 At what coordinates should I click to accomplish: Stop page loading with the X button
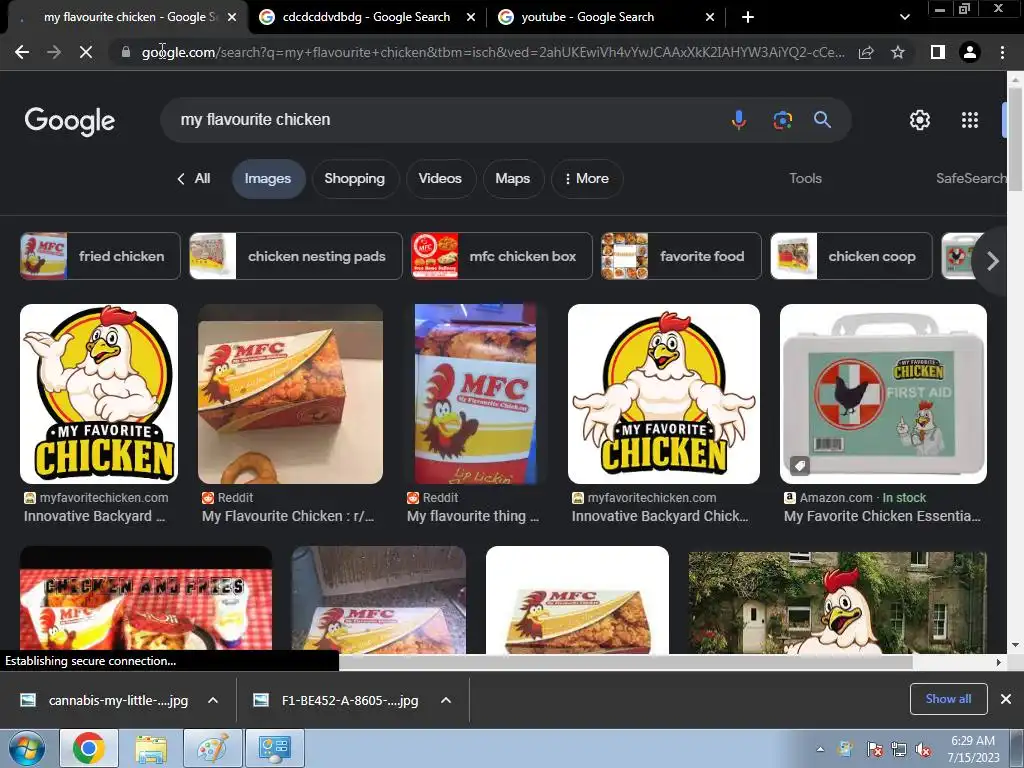[x=86, y=52]
